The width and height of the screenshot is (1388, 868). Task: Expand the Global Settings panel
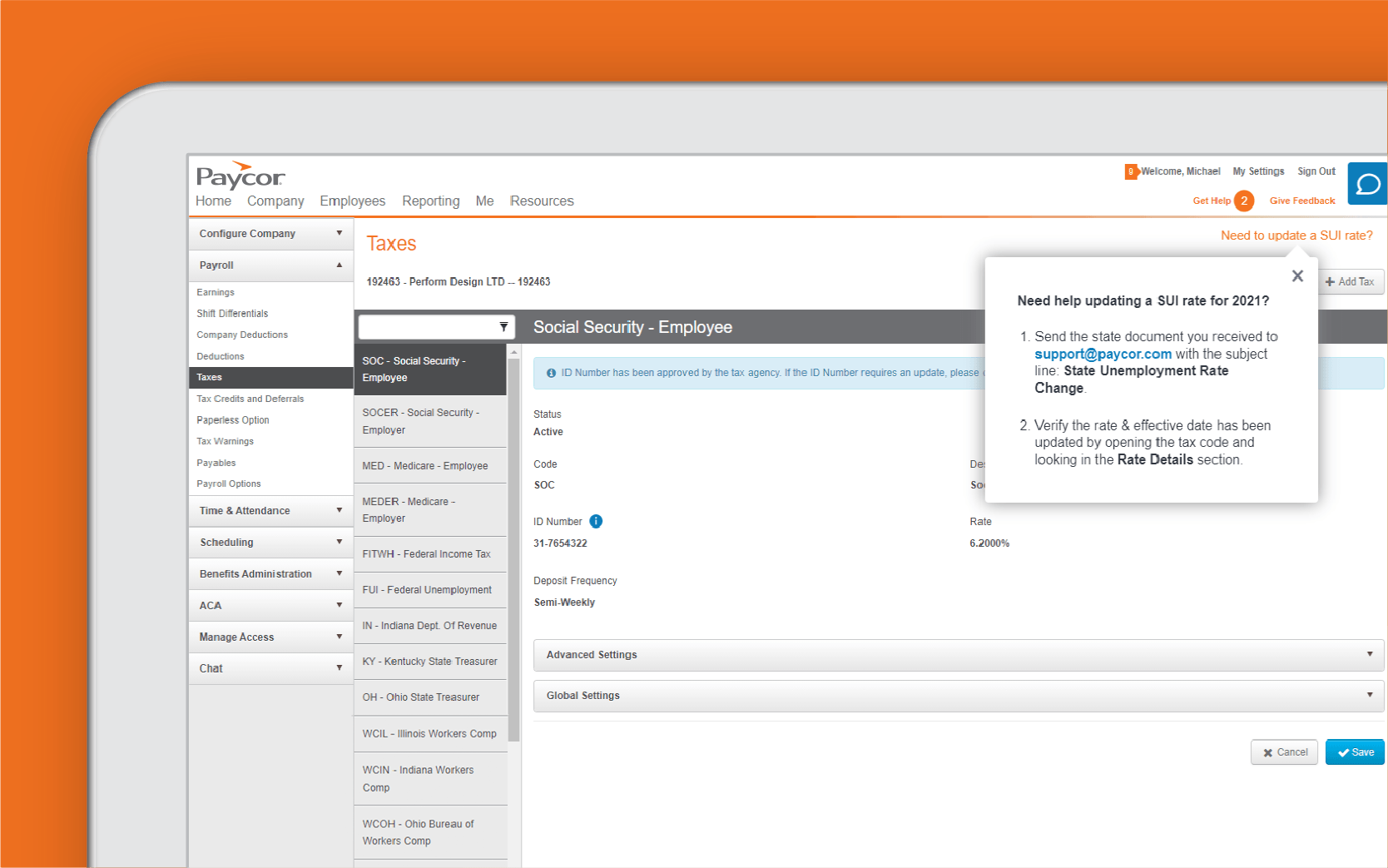coord(959,696)
